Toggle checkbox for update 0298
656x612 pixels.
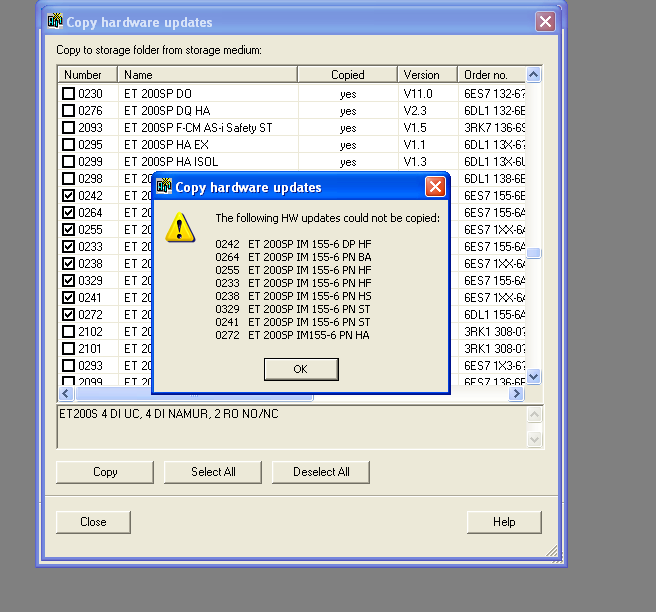(68, 179)
